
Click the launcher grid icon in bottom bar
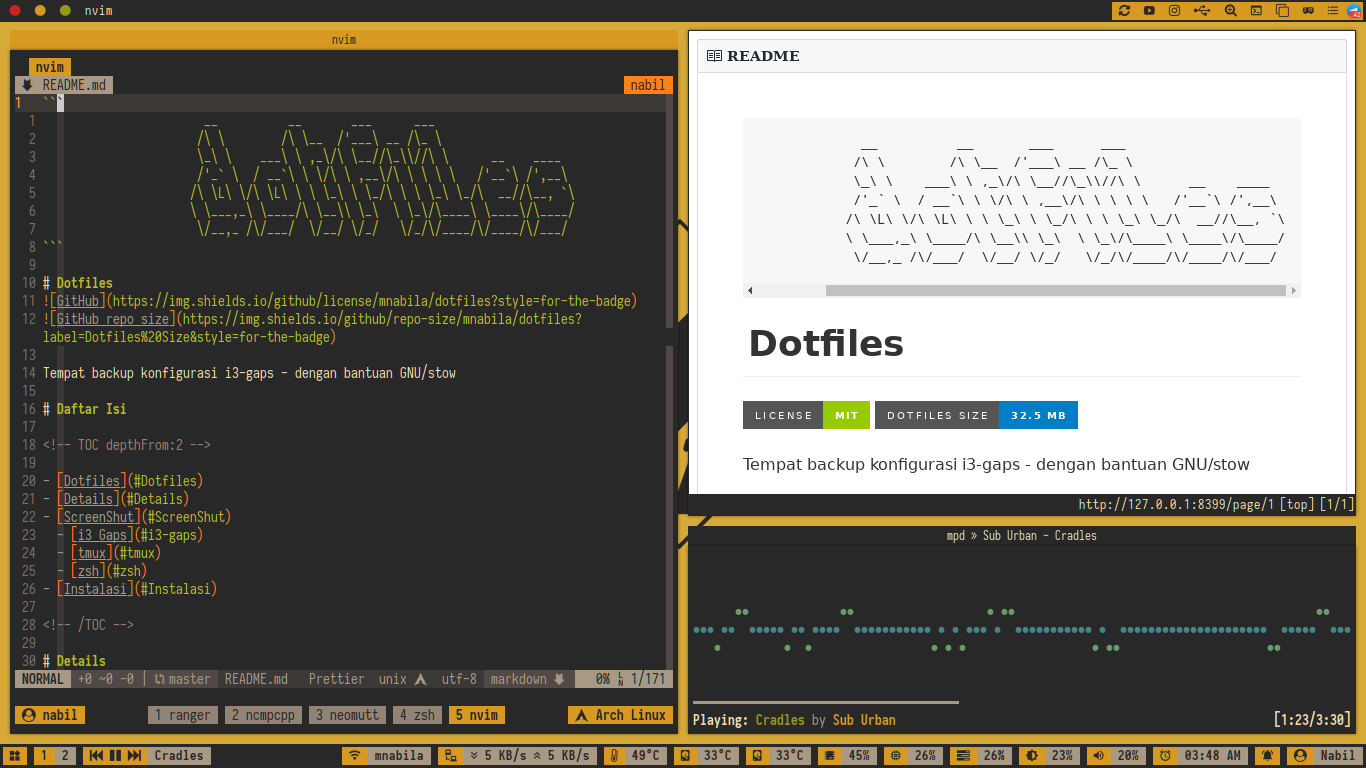point(15,756)
